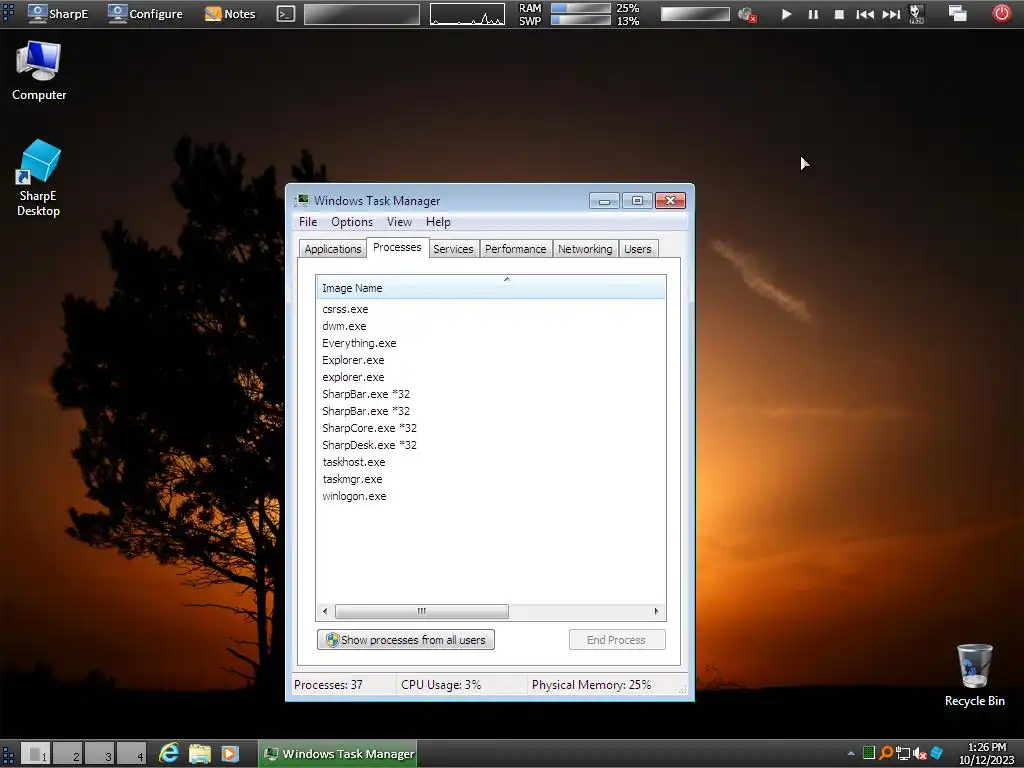Switch to the Networking tab
This screenshot has width=1024, height=768.
point(585,249)
